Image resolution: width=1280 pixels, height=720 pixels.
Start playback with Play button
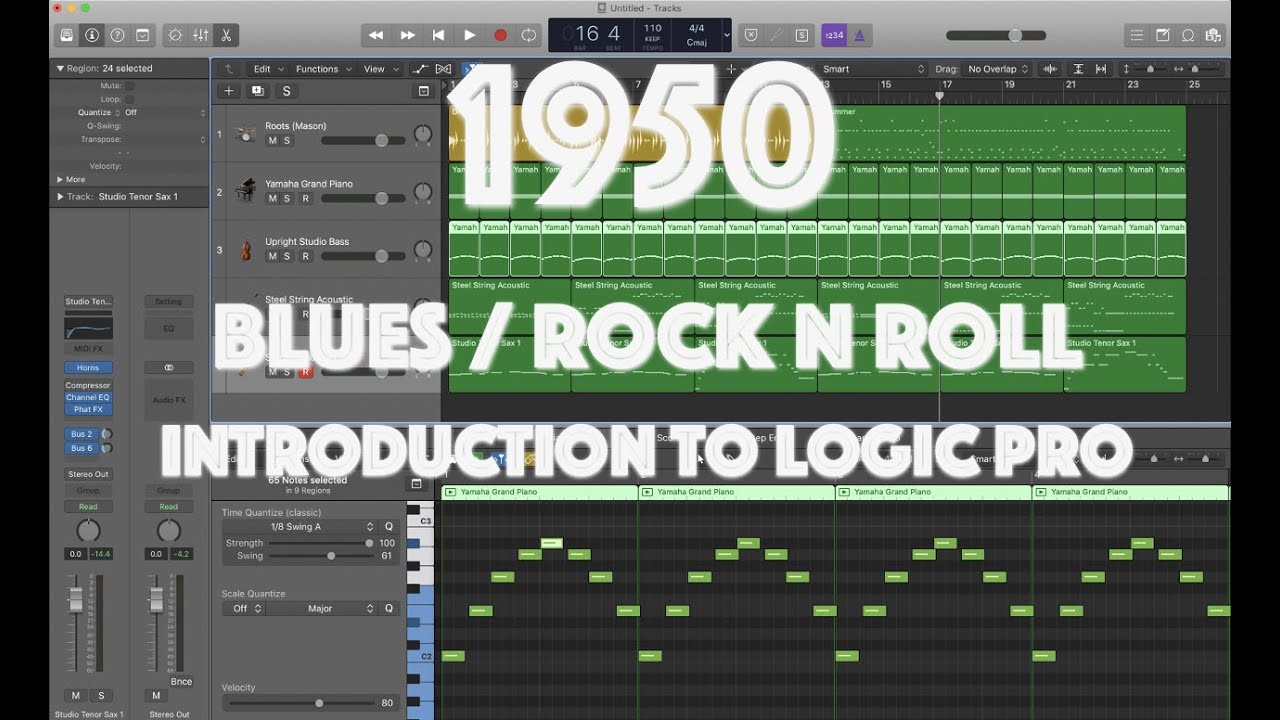point(469,35)
